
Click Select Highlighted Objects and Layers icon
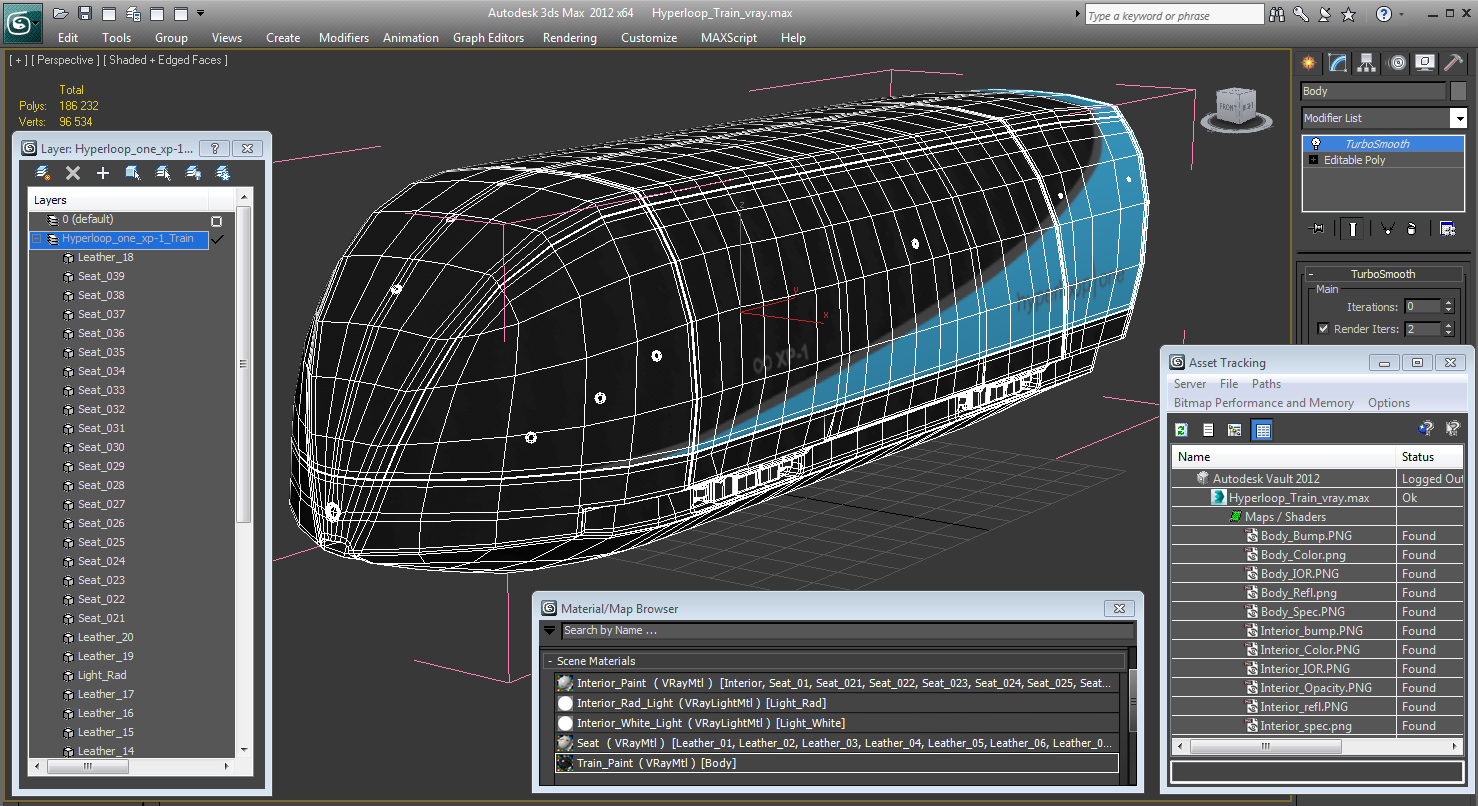pyautogui.click(x=133, y=173)
